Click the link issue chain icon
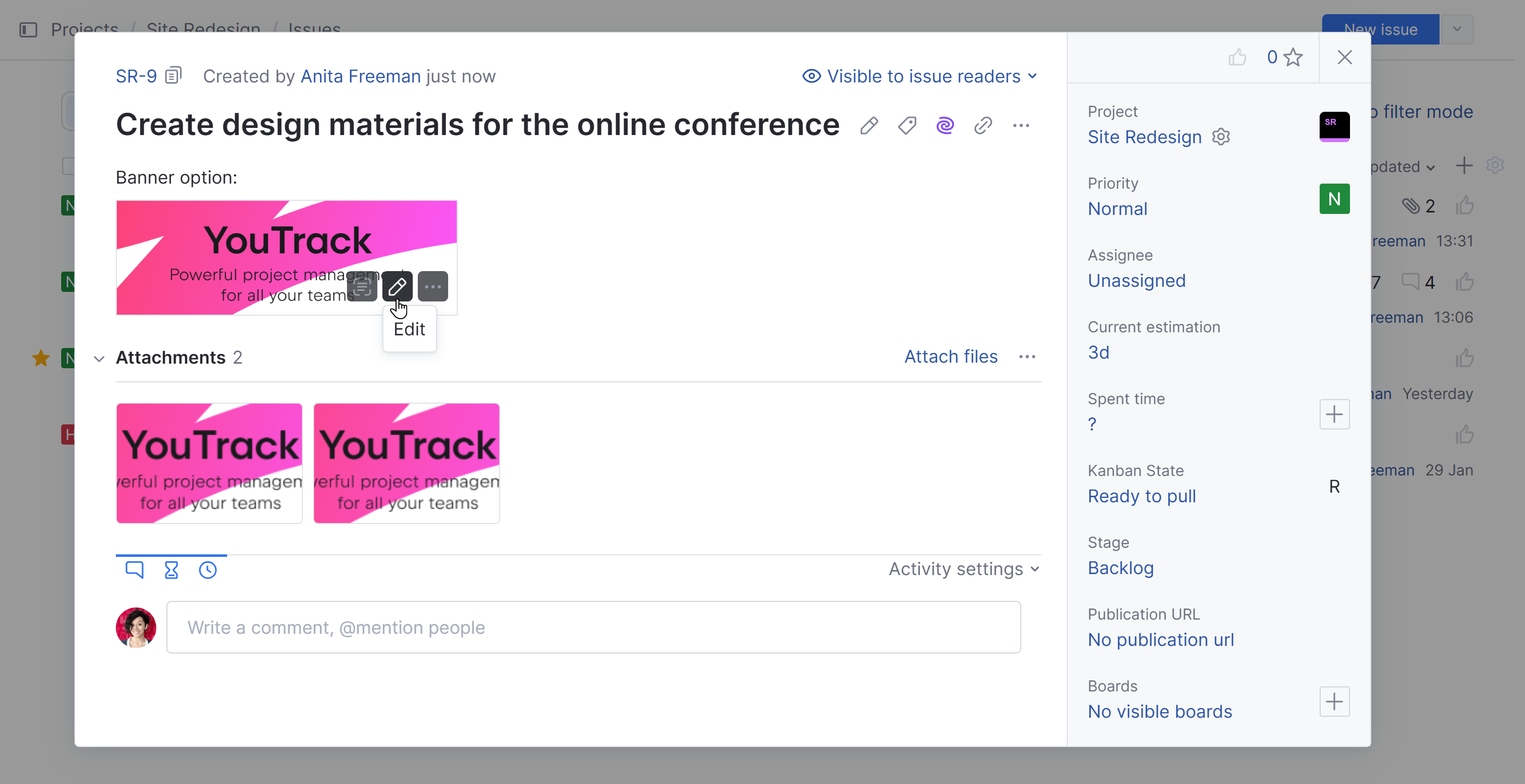The height and width of the screenshot is (784, 1525). (x=983, y=125)
